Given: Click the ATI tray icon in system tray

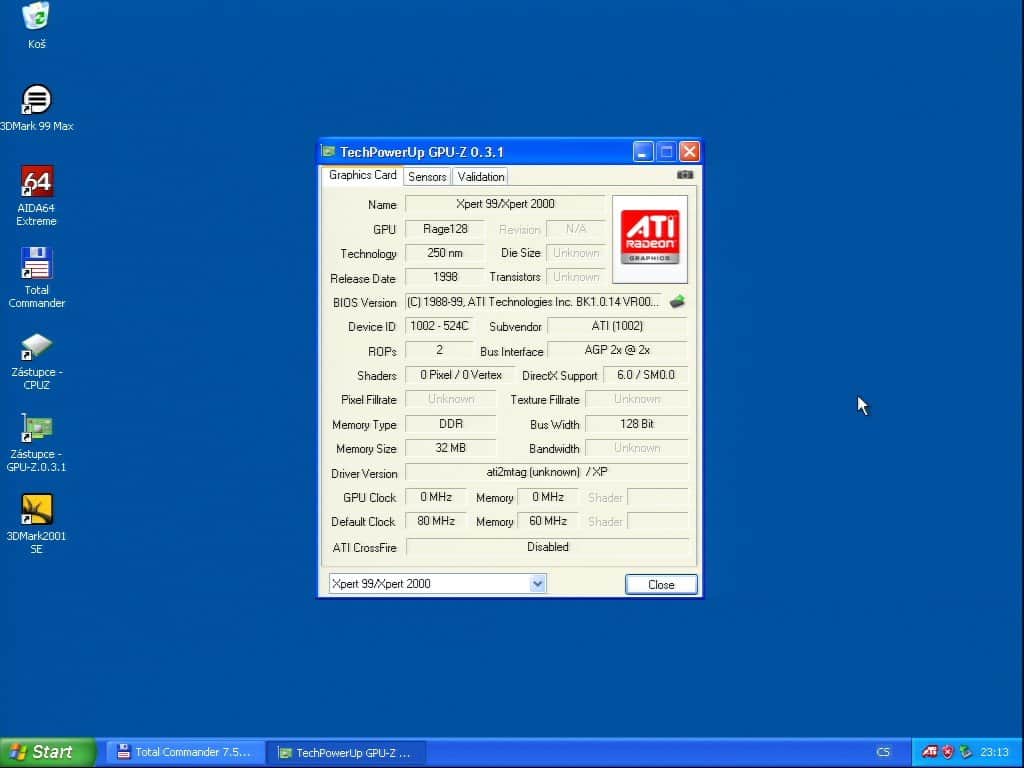Looking at the screenshot, I should pos(929,752).
